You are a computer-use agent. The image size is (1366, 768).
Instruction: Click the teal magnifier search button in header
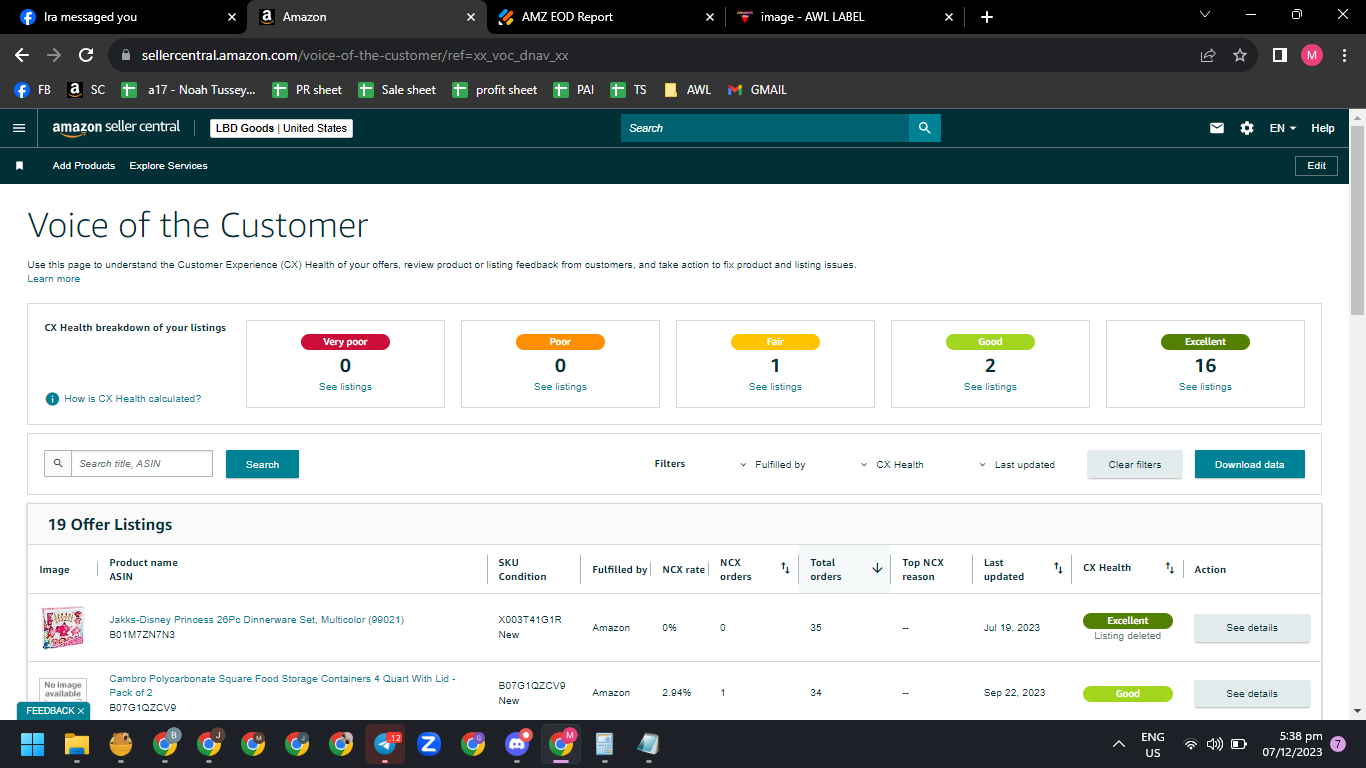tap(925, 128)
